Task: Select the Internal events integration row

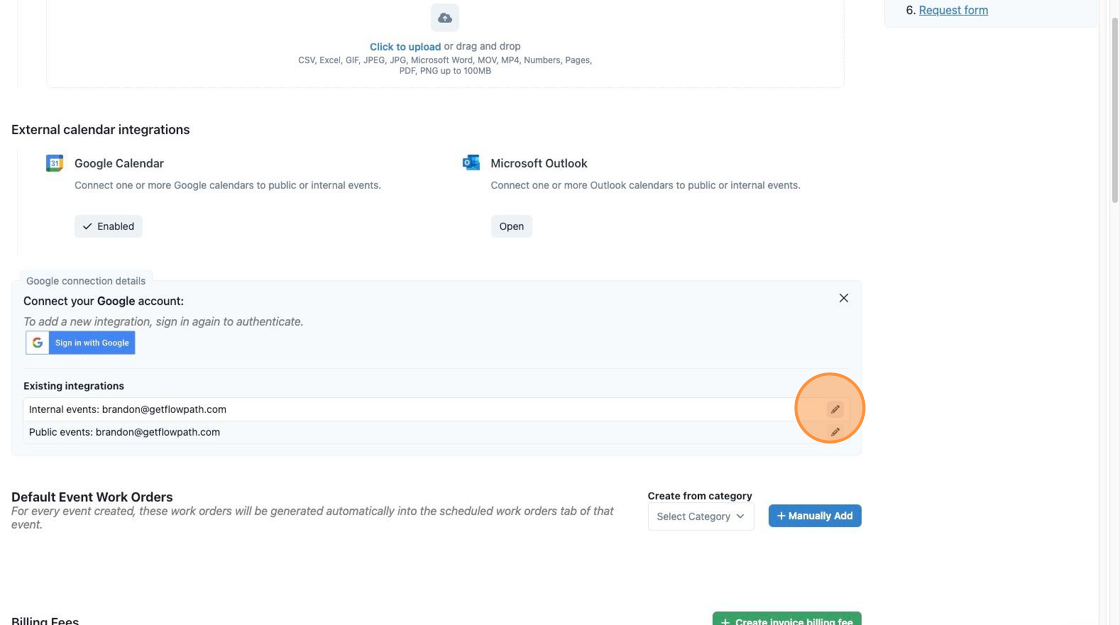Action: (x=436, y=409)
